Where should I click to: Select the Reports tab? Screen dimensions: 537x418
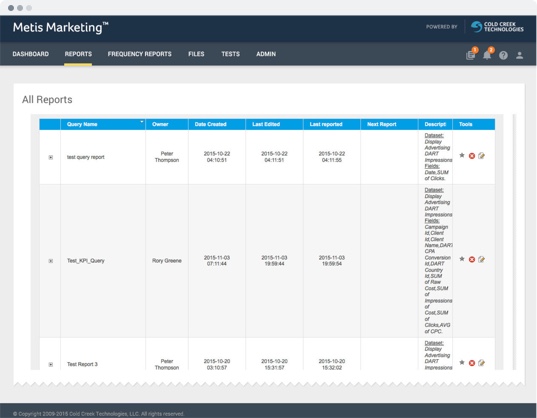[x=78, y=54]
